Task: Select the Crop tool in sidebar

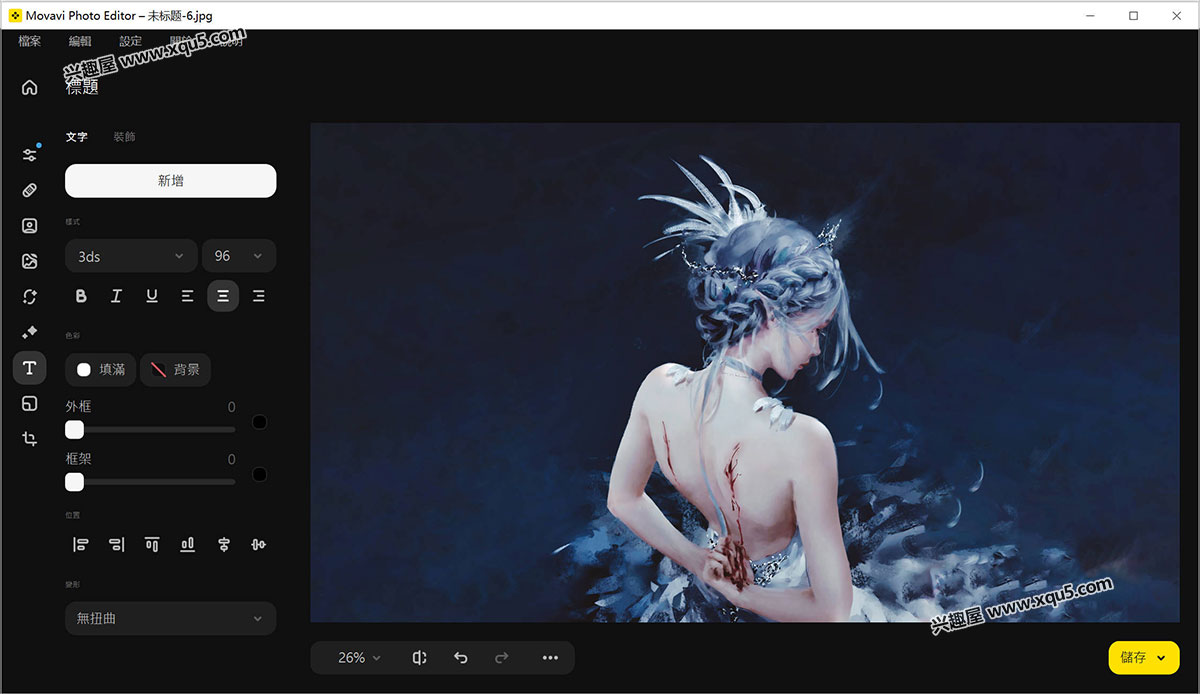Action: 30,439
